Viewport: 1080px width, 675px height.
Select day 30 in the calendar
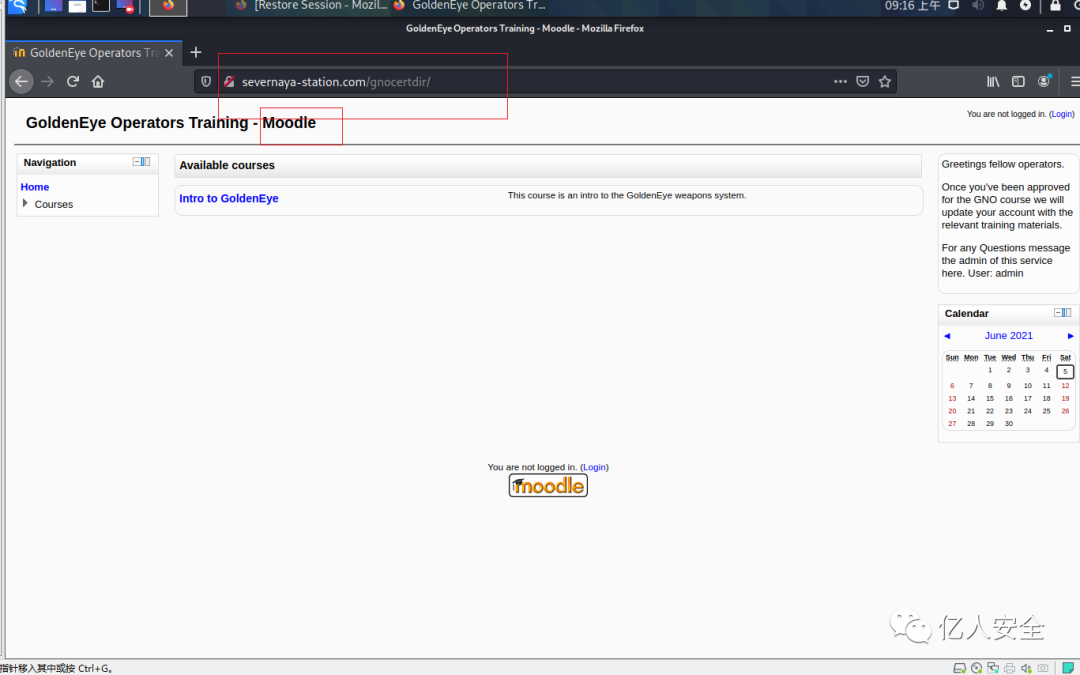pos(1008,424)
